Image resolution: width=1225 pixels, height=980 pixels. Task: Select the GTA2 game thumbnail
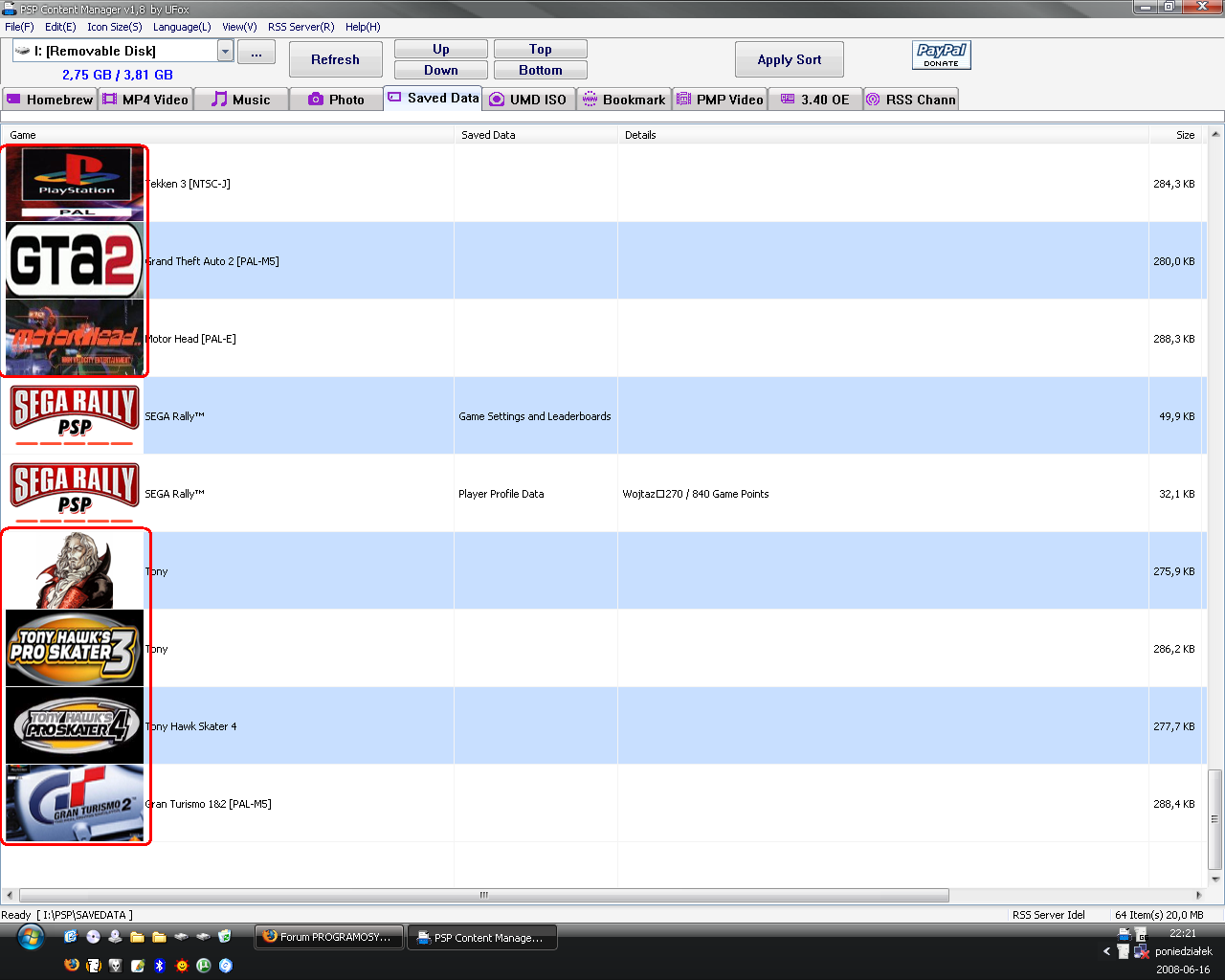point(75,260)
